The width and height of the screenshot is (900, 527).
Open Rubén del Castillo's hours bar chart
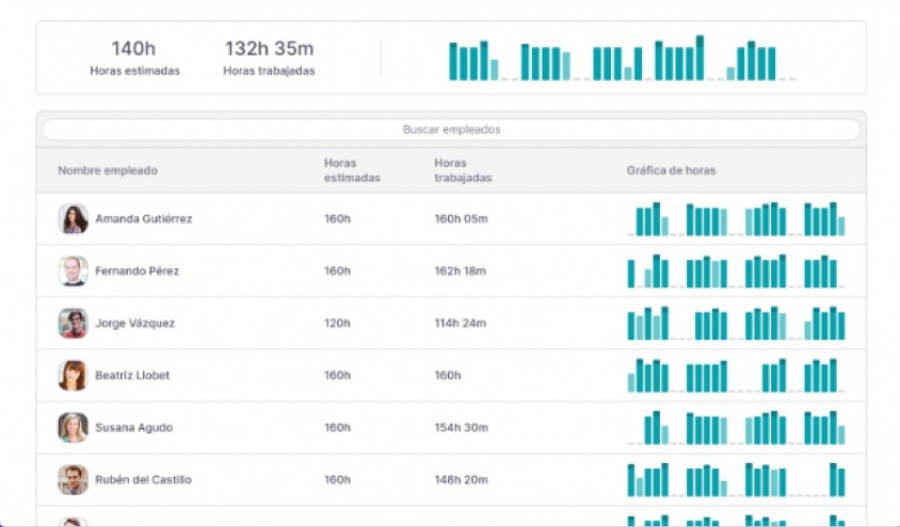coord(736,480)
